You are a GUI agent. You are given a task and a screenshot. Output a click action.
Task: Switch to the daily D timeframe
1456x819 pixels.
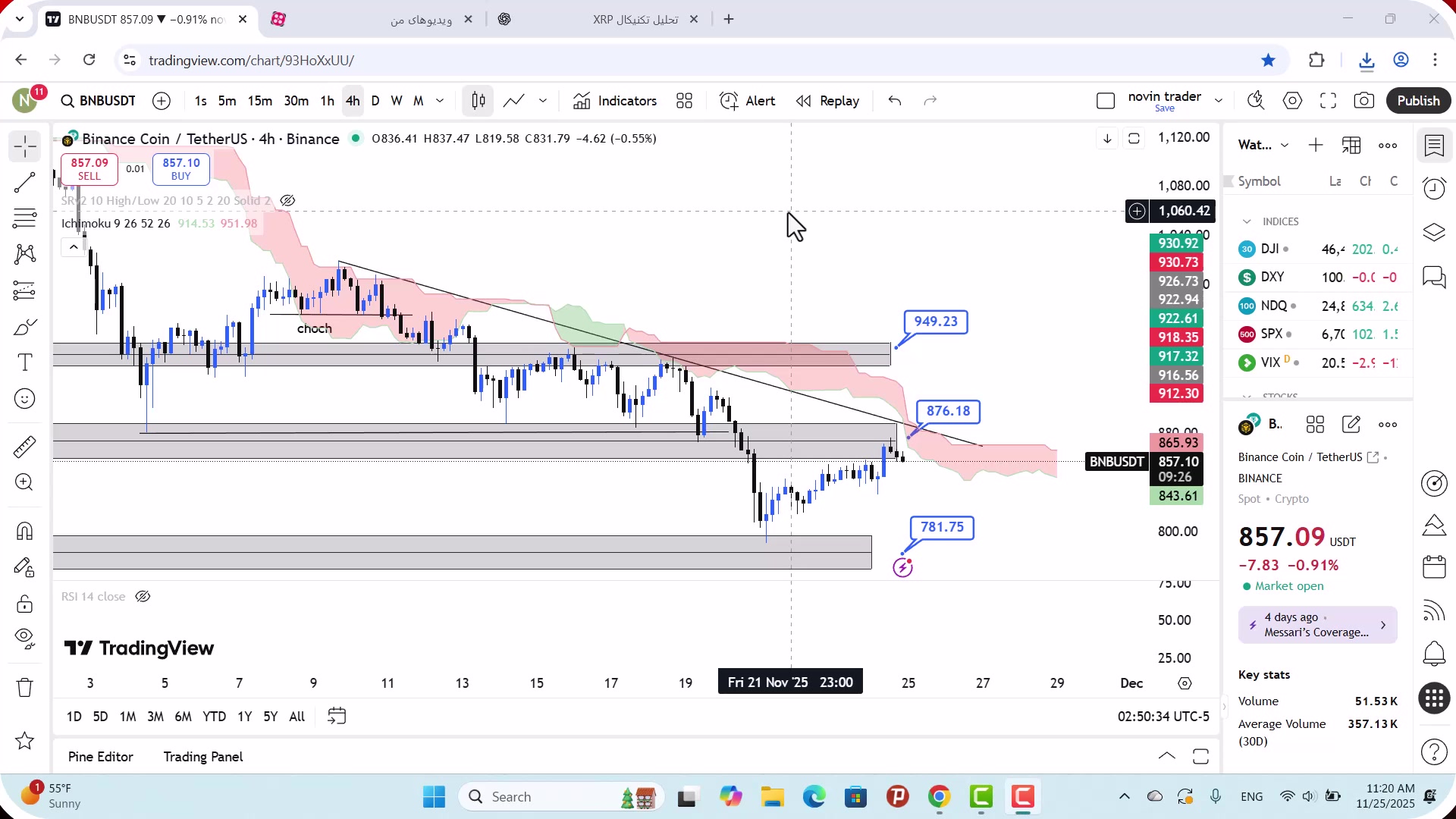tap(375, 101)
